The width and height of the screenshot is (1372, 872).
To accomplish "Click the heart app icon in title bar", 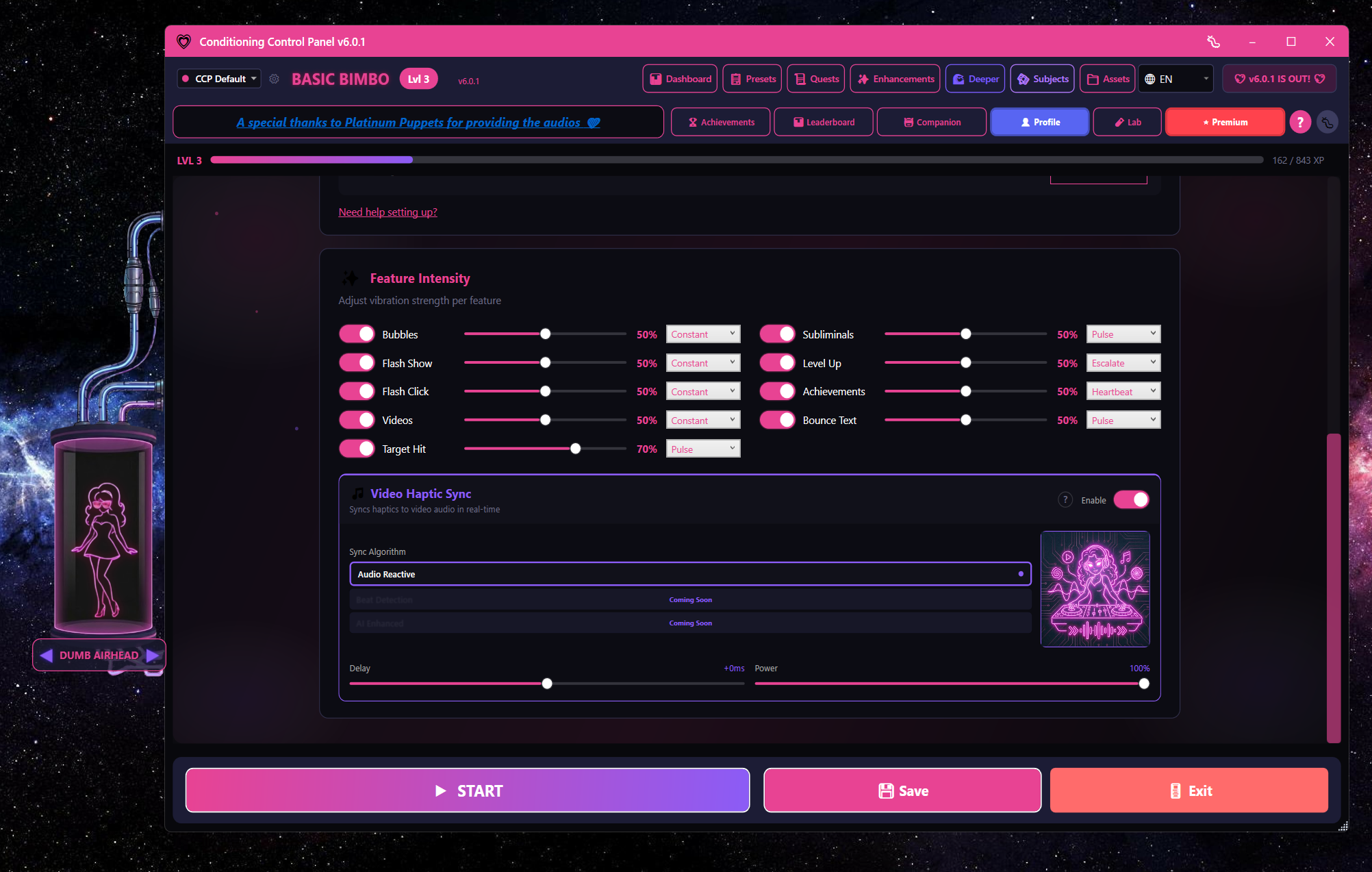I will point(183,42).
